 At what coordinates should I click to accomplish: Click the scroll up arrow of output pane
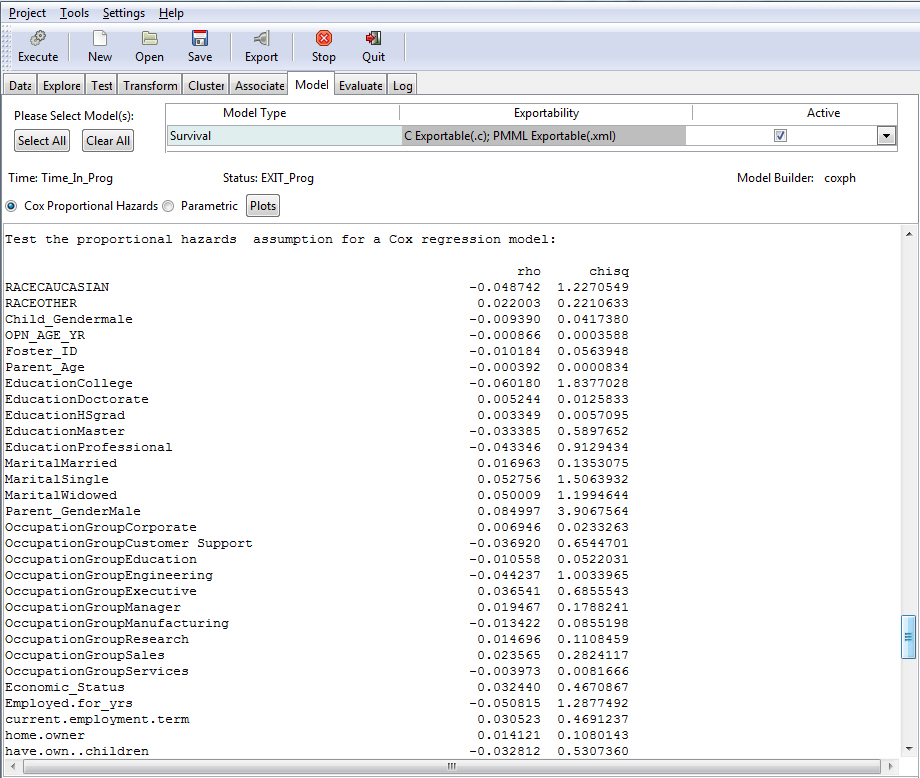click(909, 234)
